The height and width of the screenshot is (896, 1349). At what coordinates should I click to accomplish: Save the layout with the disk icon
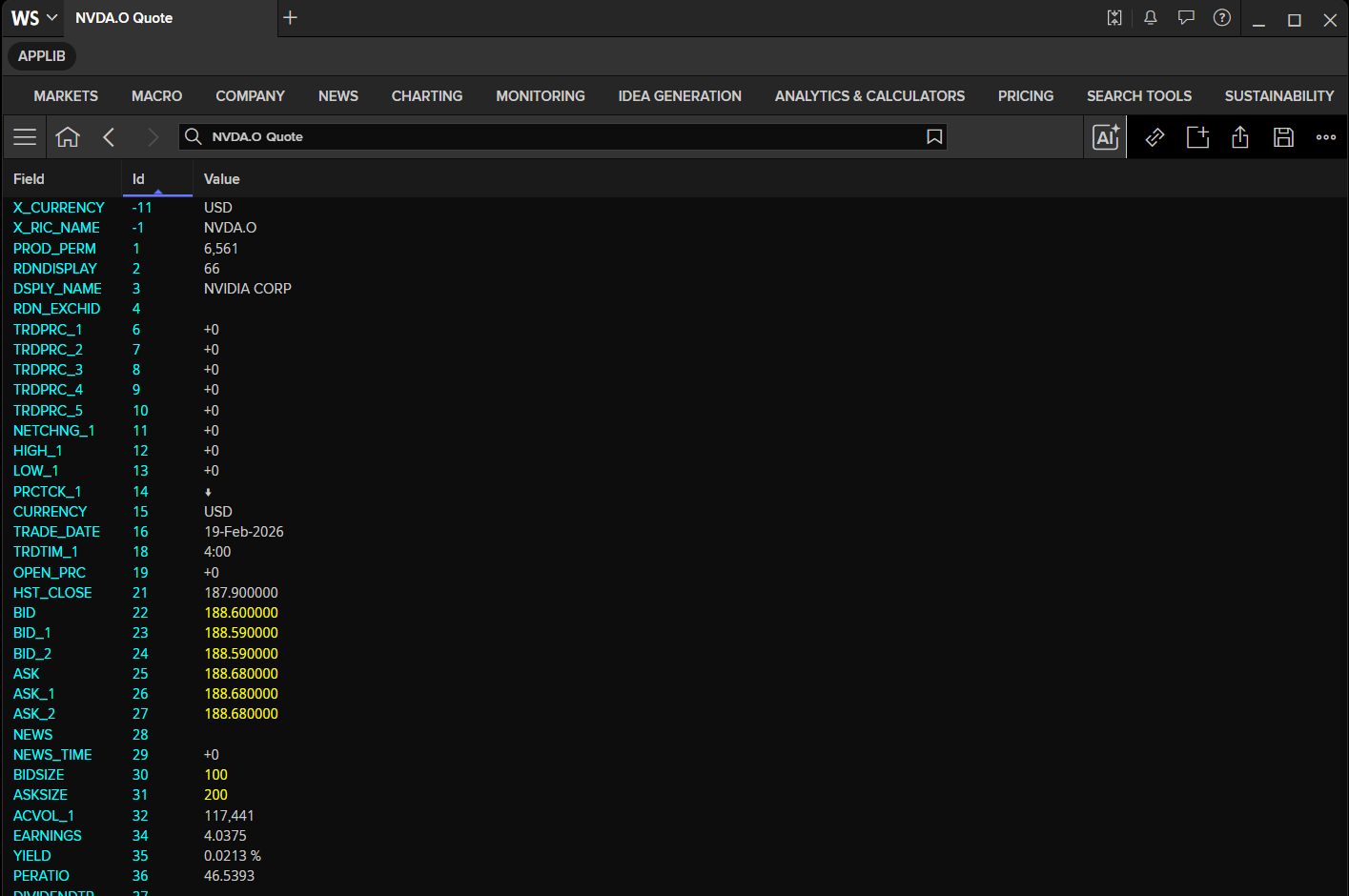[x=1283, y=137]
